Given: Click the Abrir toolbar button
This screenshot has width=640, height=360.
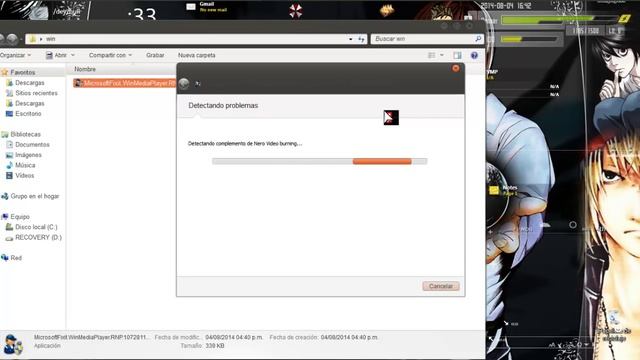Looking at the screenshot, I should point(56,55).
